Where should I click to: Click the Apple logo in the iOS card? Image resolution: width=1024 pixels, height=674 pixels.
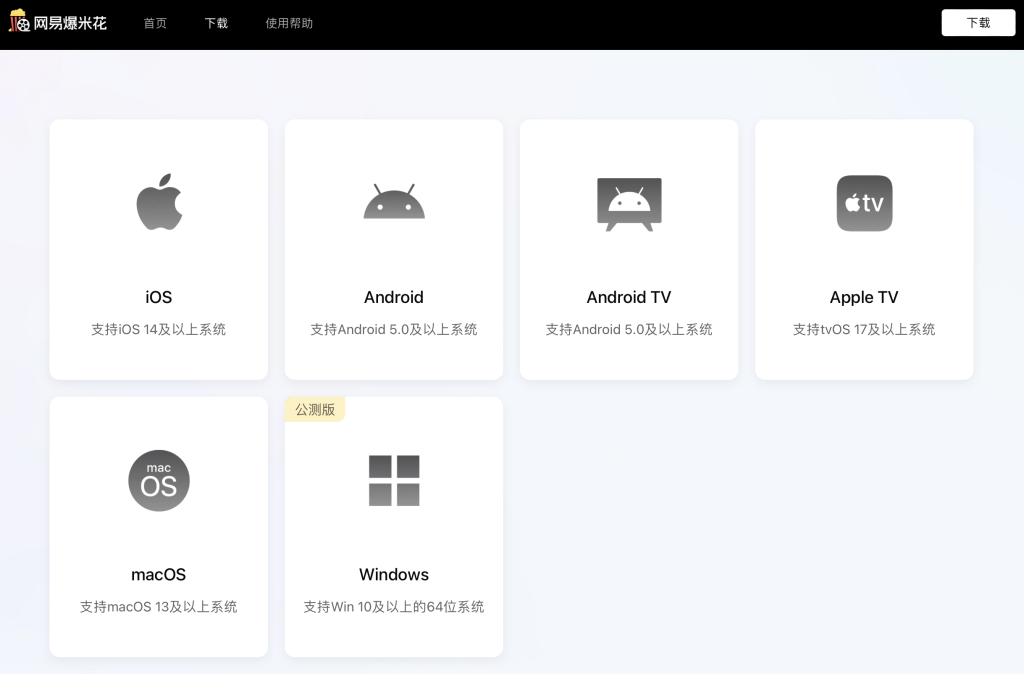pos(159,202)
